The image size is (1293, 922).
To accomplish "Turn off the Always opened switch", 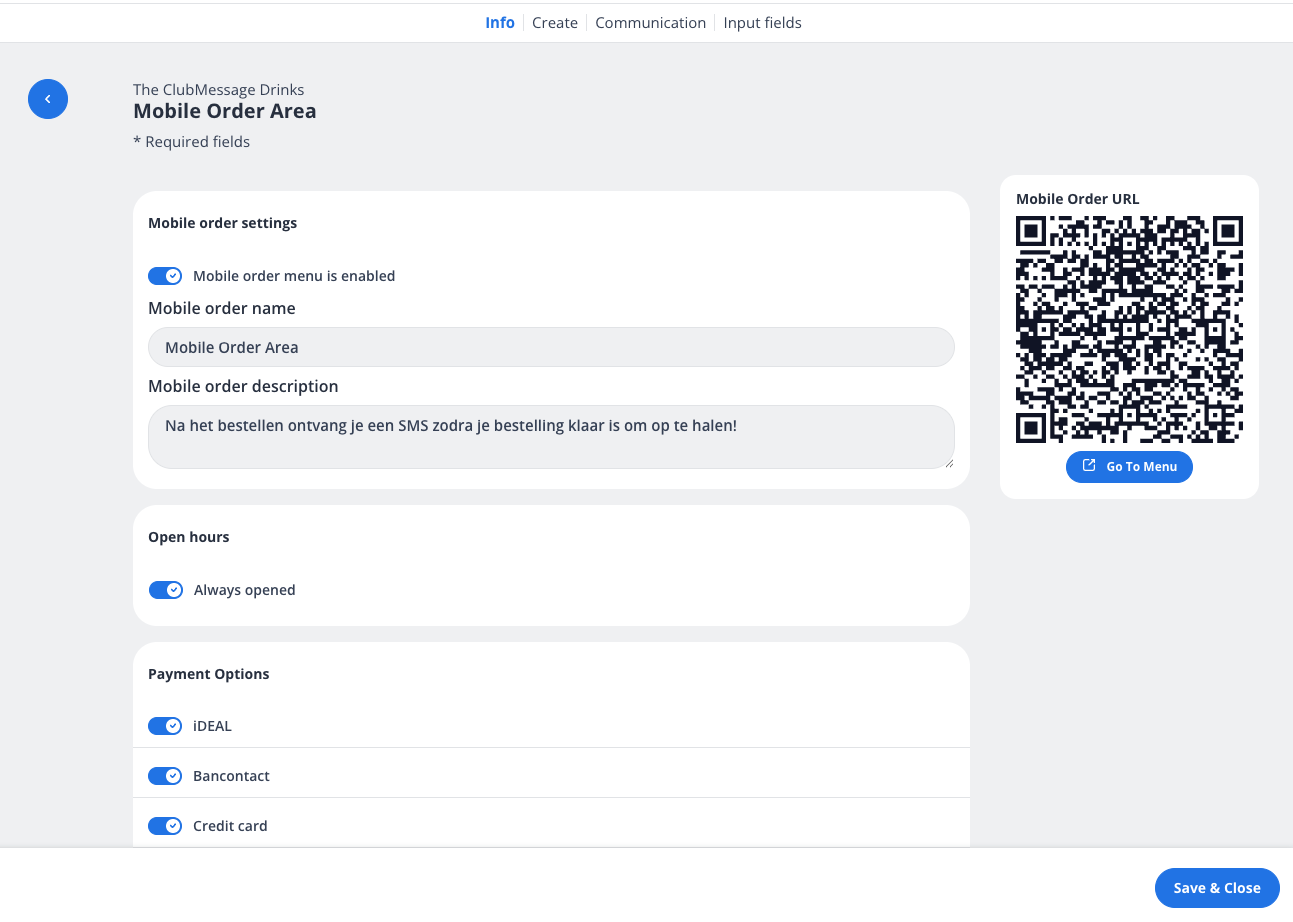I will 166,590.
